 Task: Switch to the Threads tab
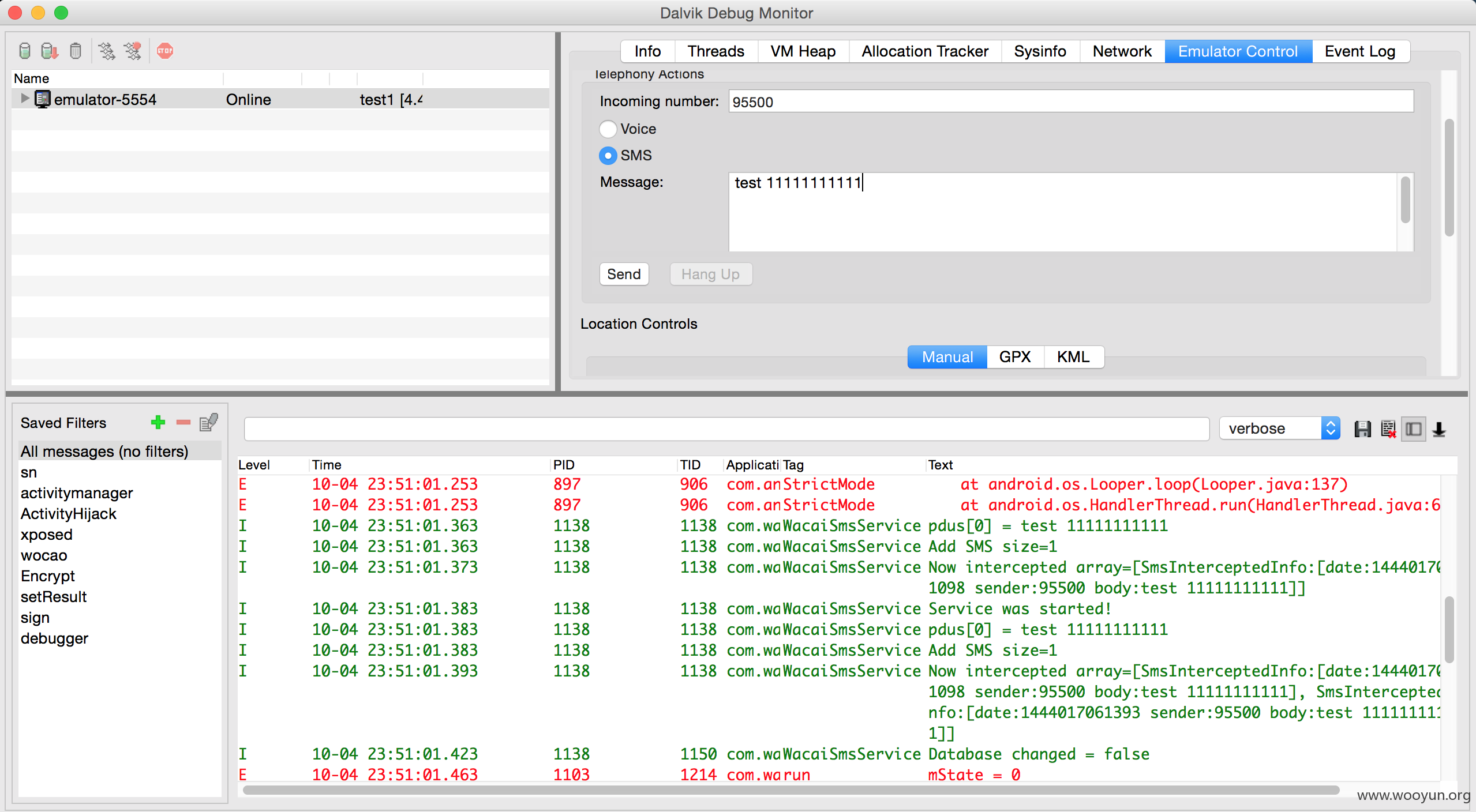pyautogui.click(x=716, y=51)
